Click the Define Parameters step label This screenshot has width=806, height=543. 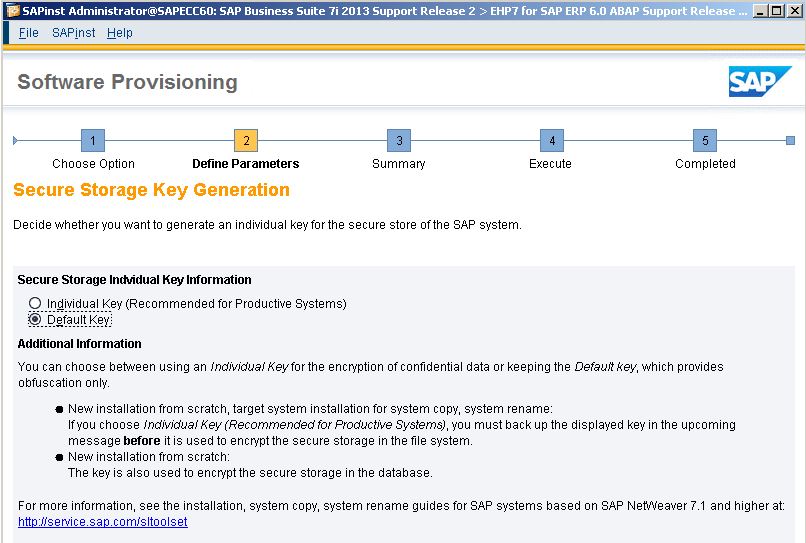246,164
